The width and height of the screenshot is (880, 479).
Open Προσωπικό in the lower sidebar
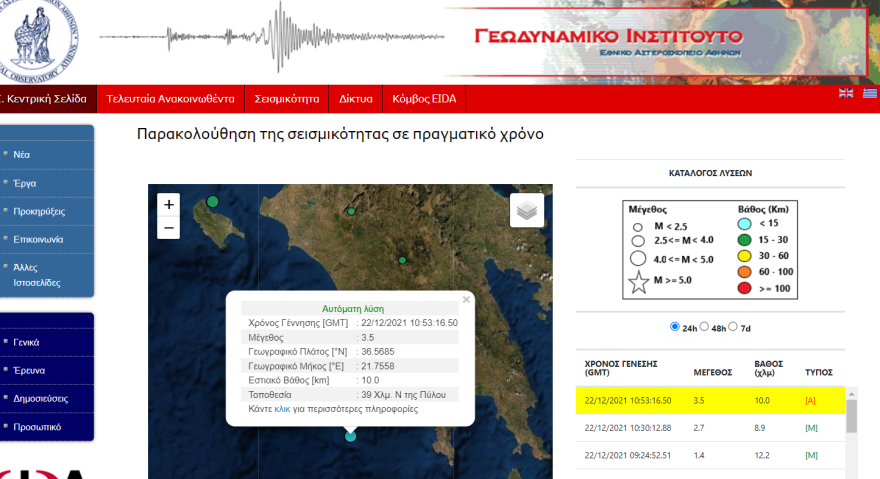[x=37, y=427]
